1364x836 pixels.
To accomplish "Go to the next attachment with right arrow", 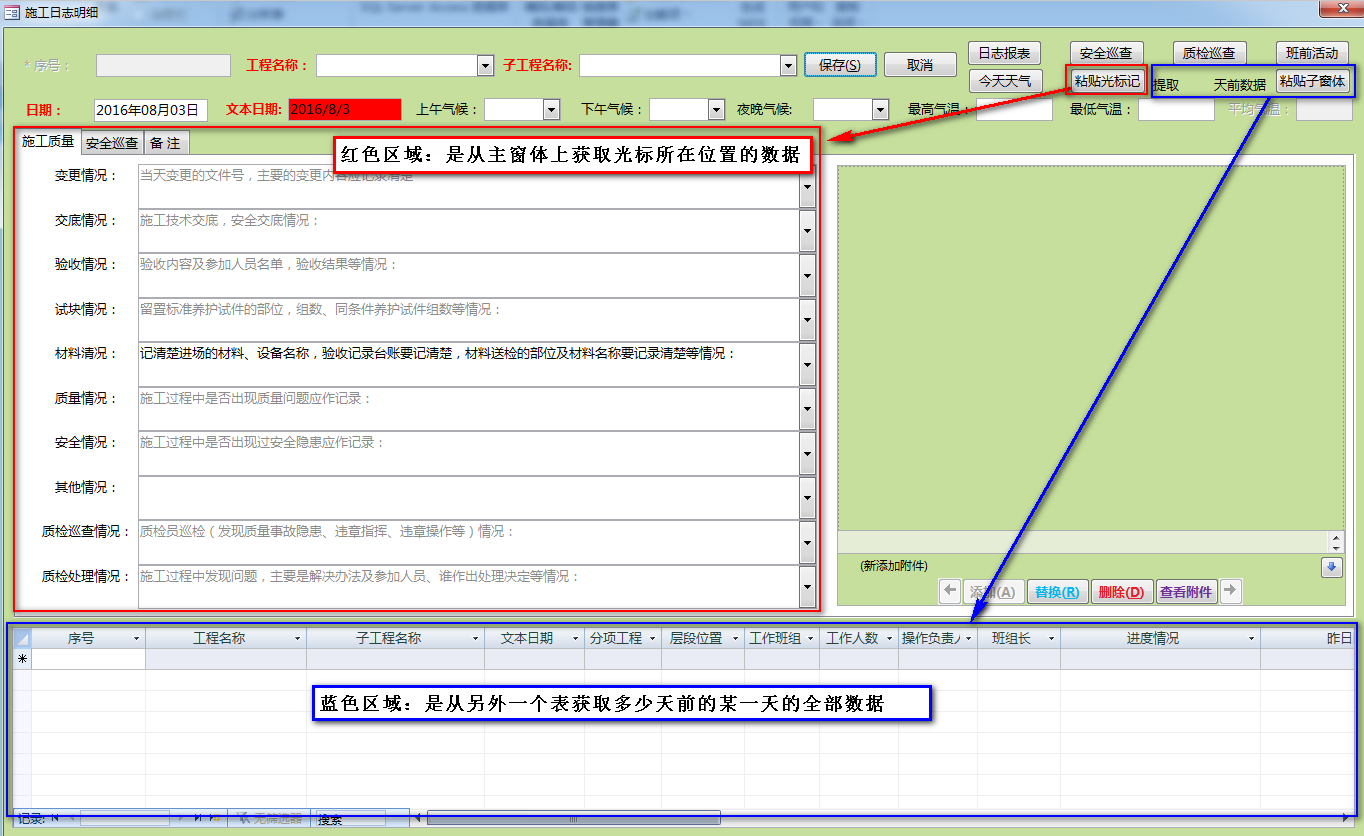I will 1231,591.
